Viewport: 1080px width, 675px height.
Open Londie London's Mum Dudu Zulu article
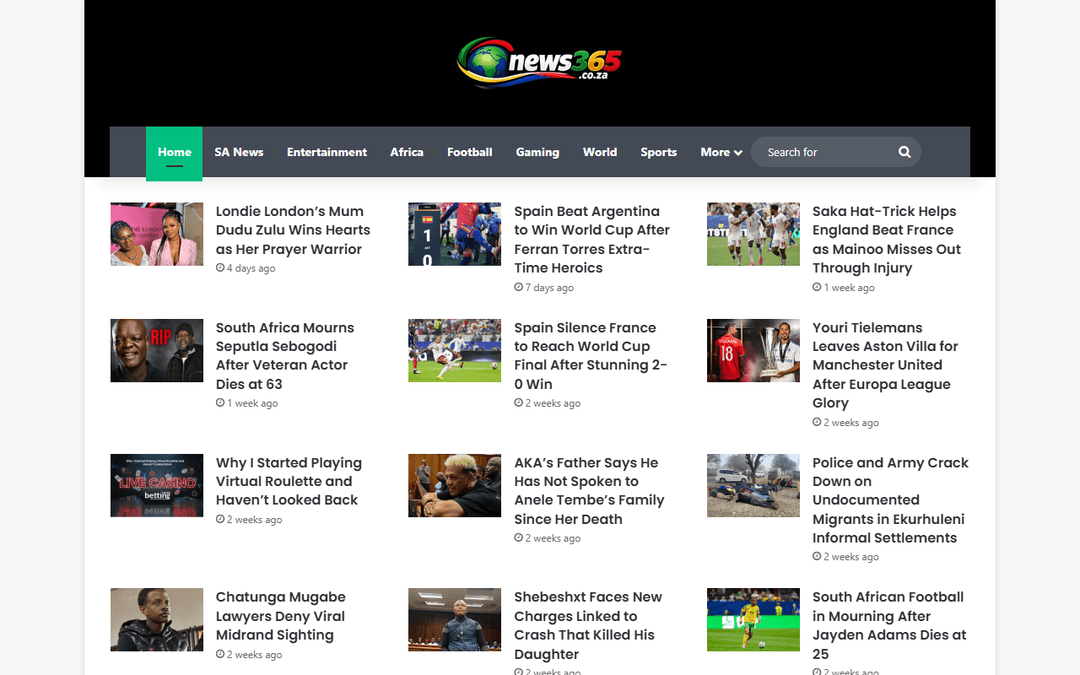point(293,230)
